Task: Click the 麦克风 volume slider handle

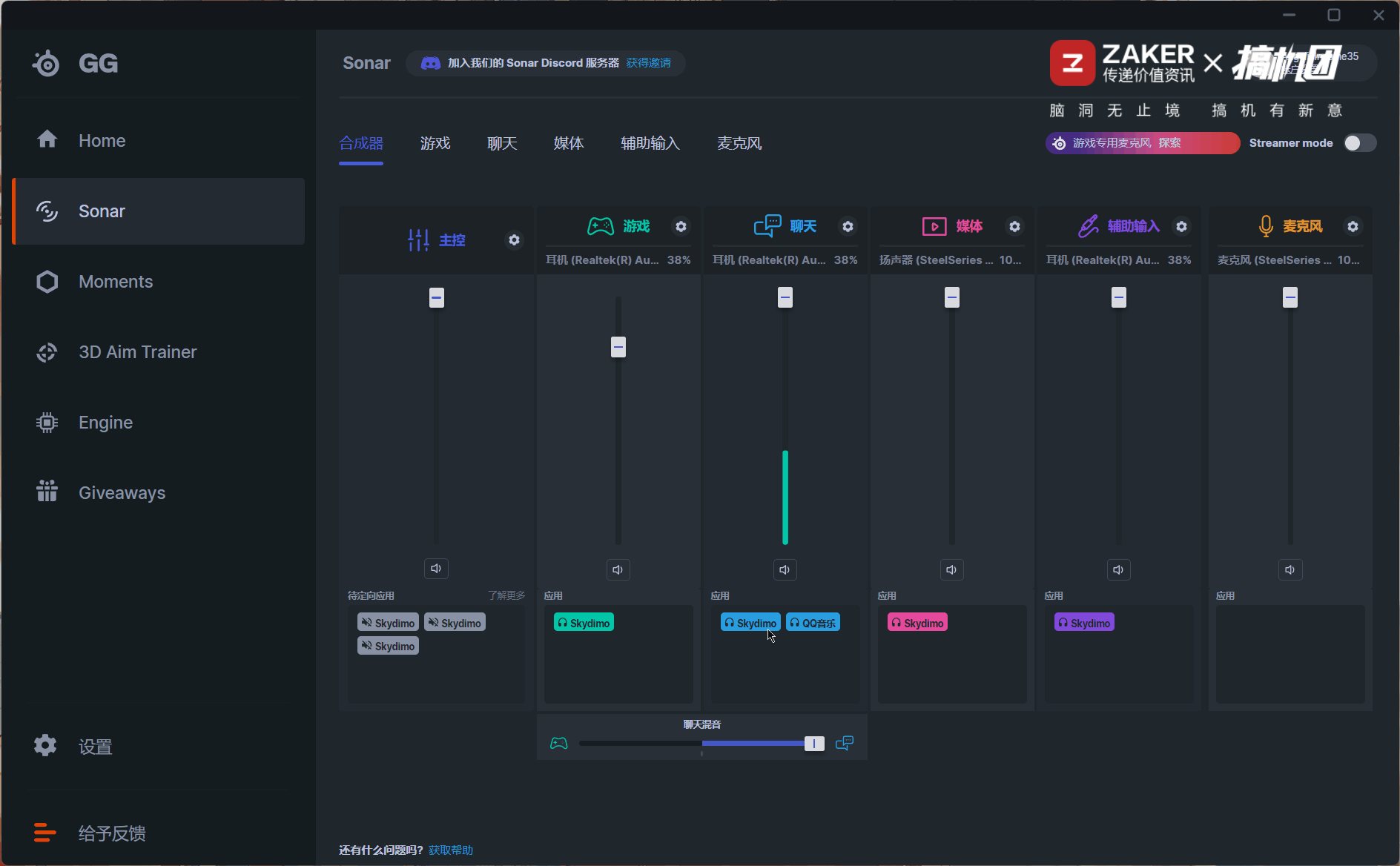Action: (x=1290, y=297)
